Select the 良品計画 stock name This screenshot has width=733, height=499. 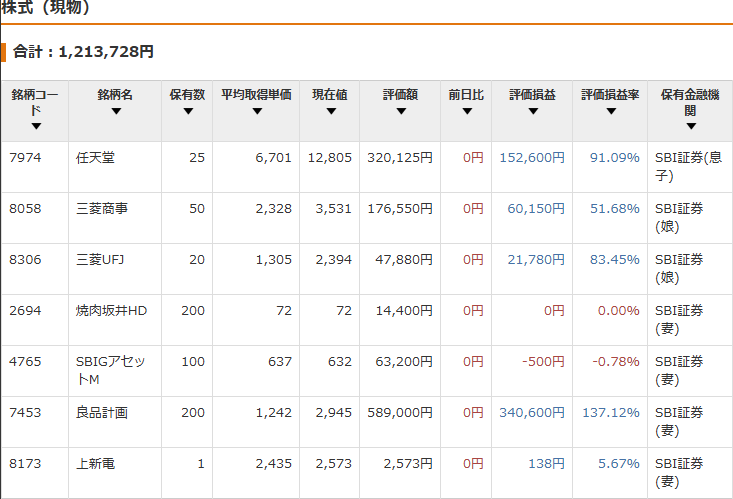(x=102, y=413)
